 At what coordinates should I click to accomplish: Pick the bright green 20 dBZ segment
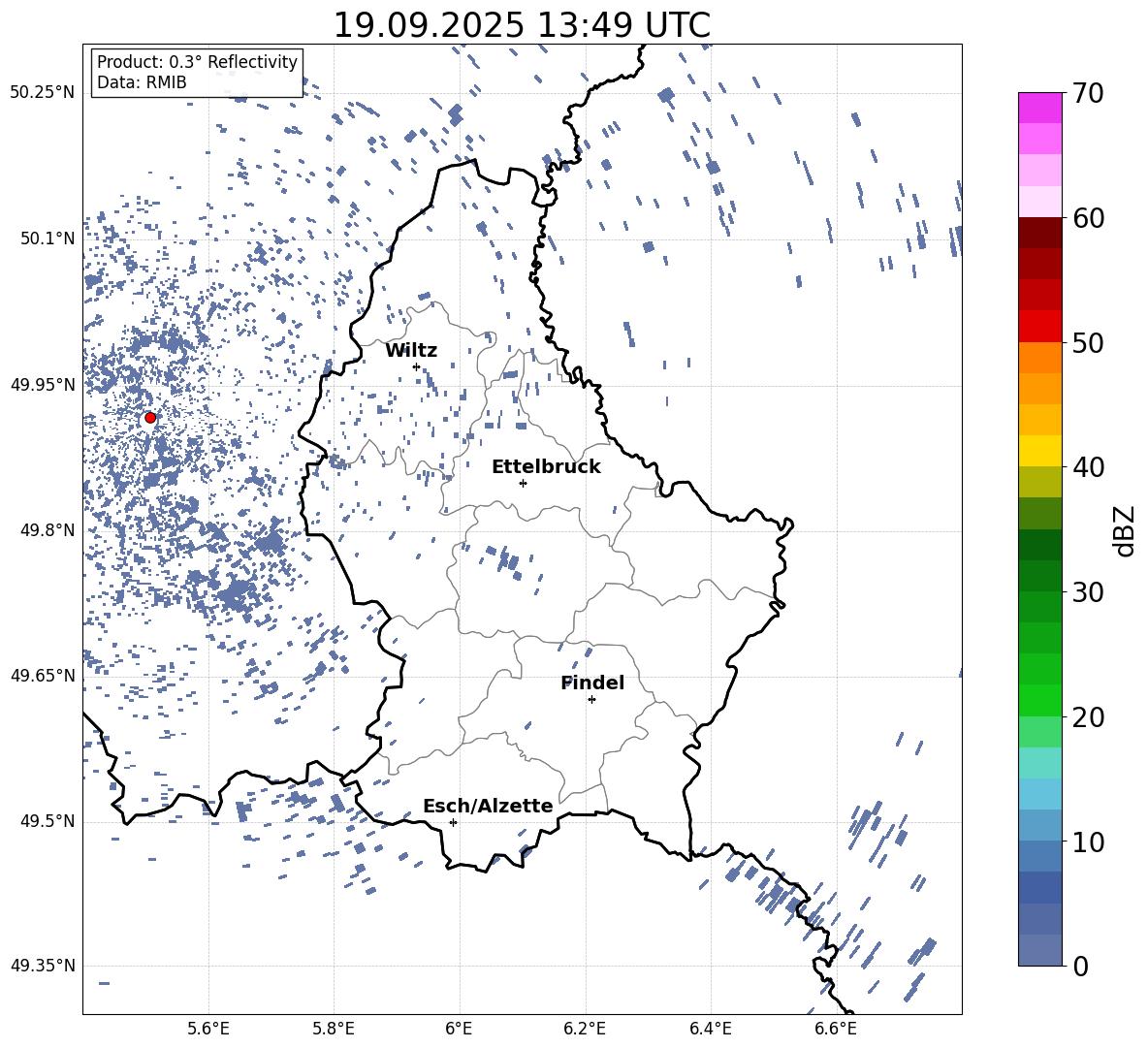[x=1040, y=701]
